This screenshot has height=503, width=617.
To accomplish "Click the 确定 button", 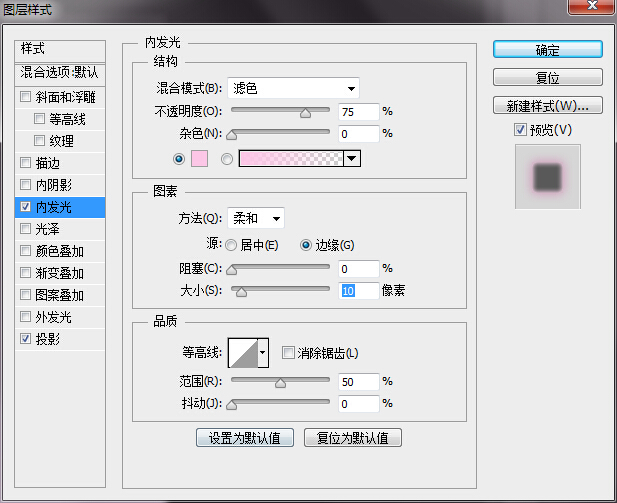I will coord(547,49).
